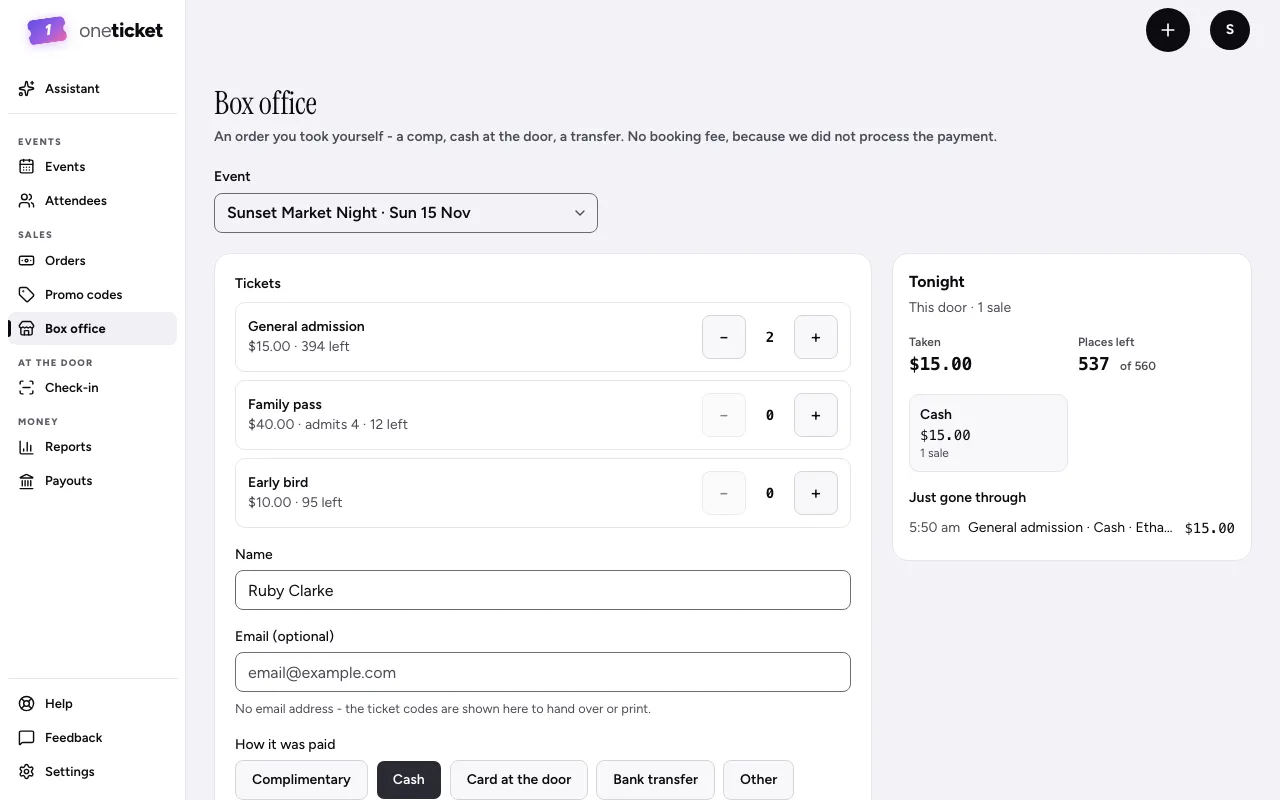Viewport: 1280px width, 800px height.
Task: Click the Places left 537 value
Action: click(x=1093, y=364)
